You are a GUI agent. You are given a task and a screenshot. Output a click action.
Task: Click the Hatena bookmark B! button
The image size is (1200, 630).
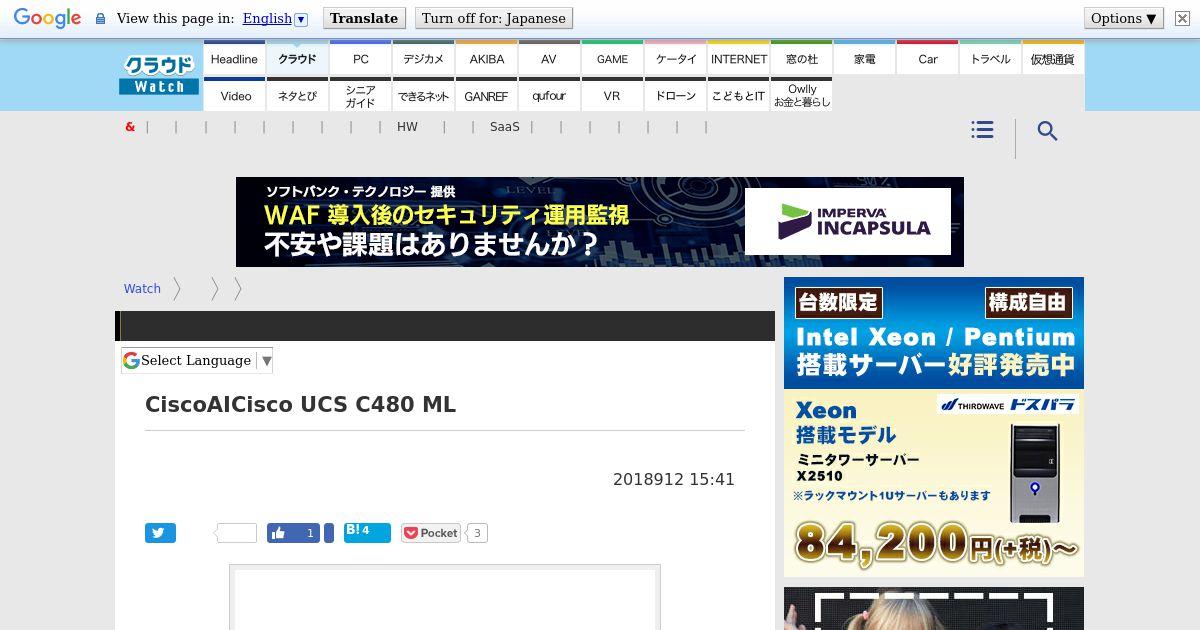367,532
